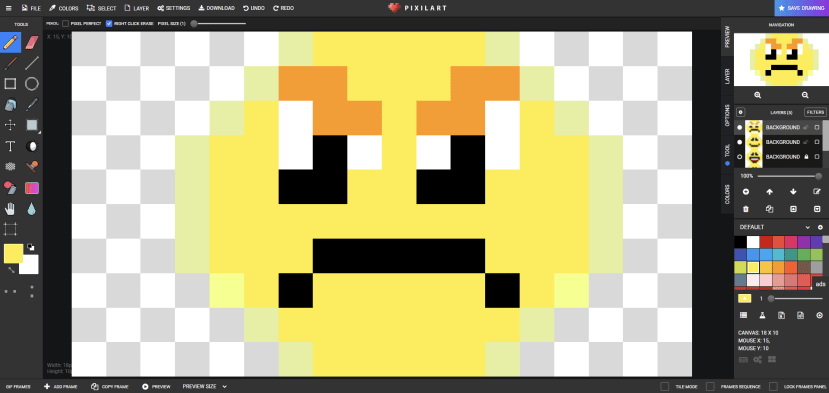829x393 pixels.
Task: Unlock the third Background layer lock icon
Action: click(806, 157)
